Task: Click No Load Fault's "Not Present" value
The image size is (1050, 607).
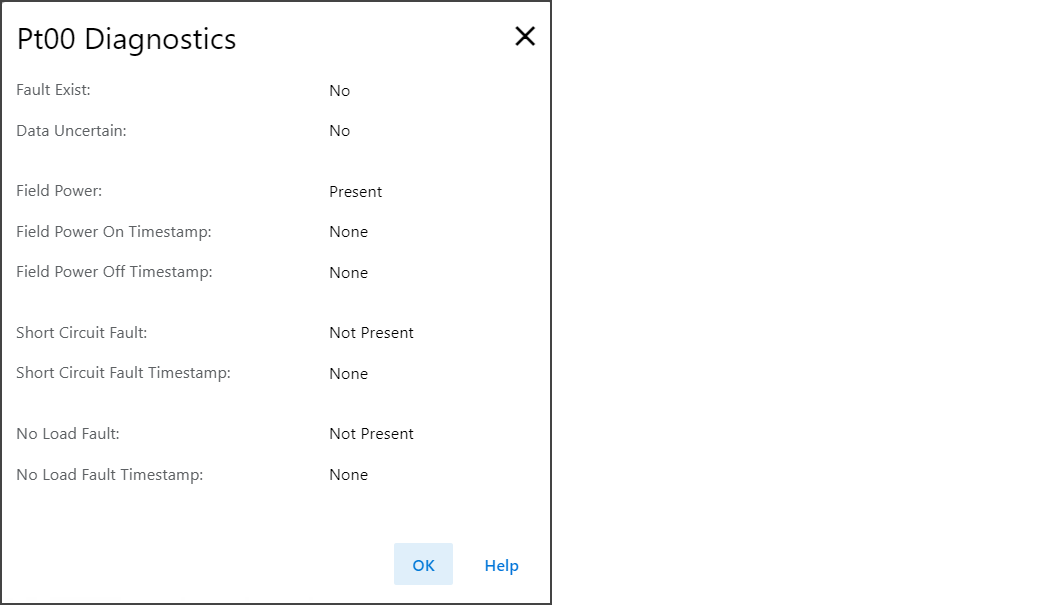Action: point(371,434)
